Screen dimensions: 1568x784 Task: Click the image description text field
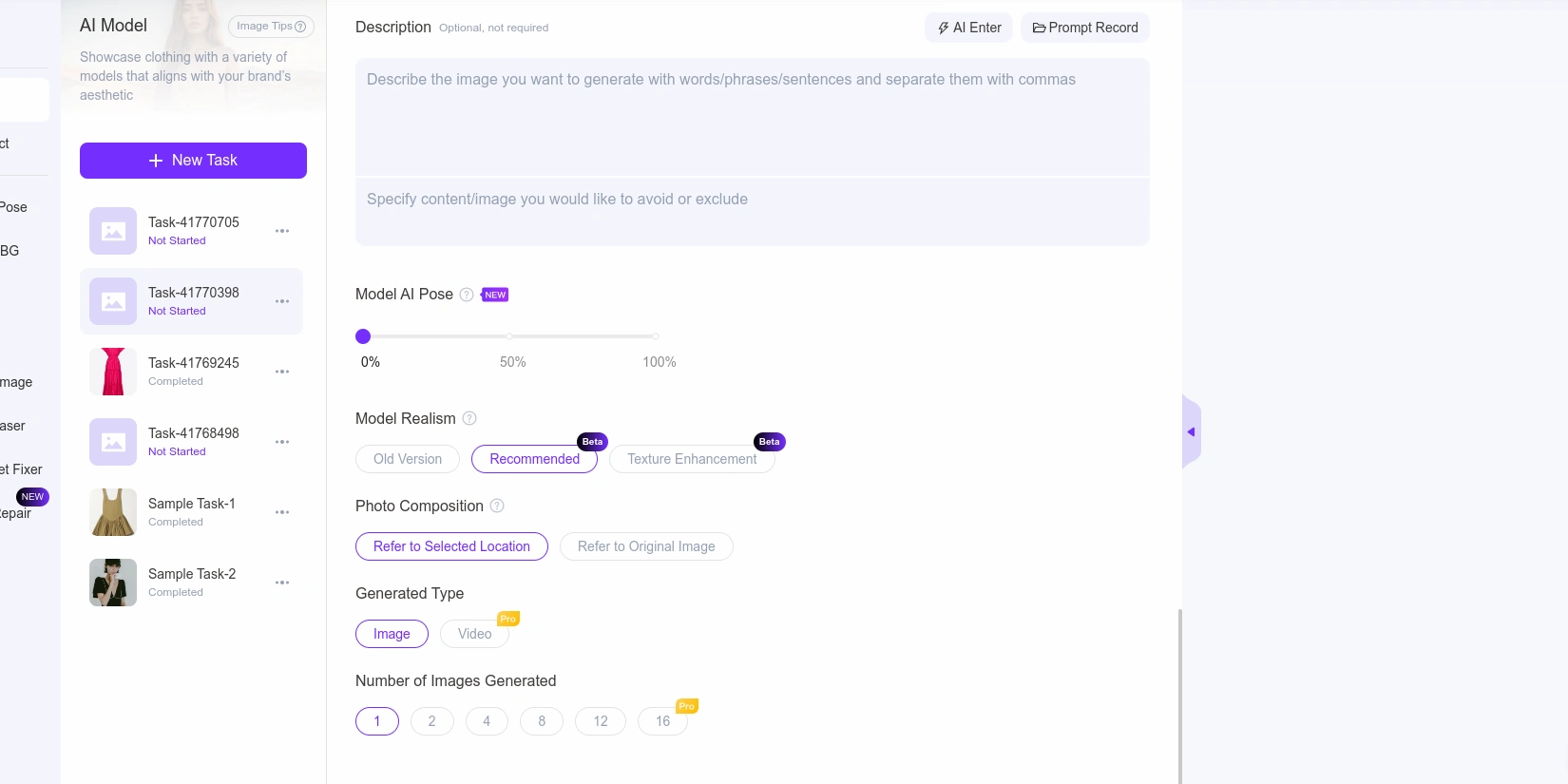point(752,117)
